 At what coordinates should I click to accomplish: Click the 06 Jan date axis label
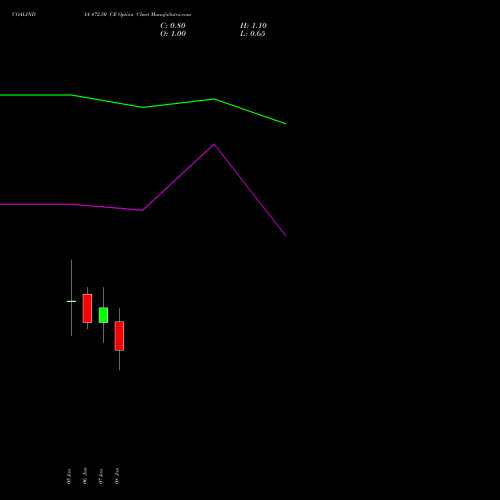click(x=85, y=475)
